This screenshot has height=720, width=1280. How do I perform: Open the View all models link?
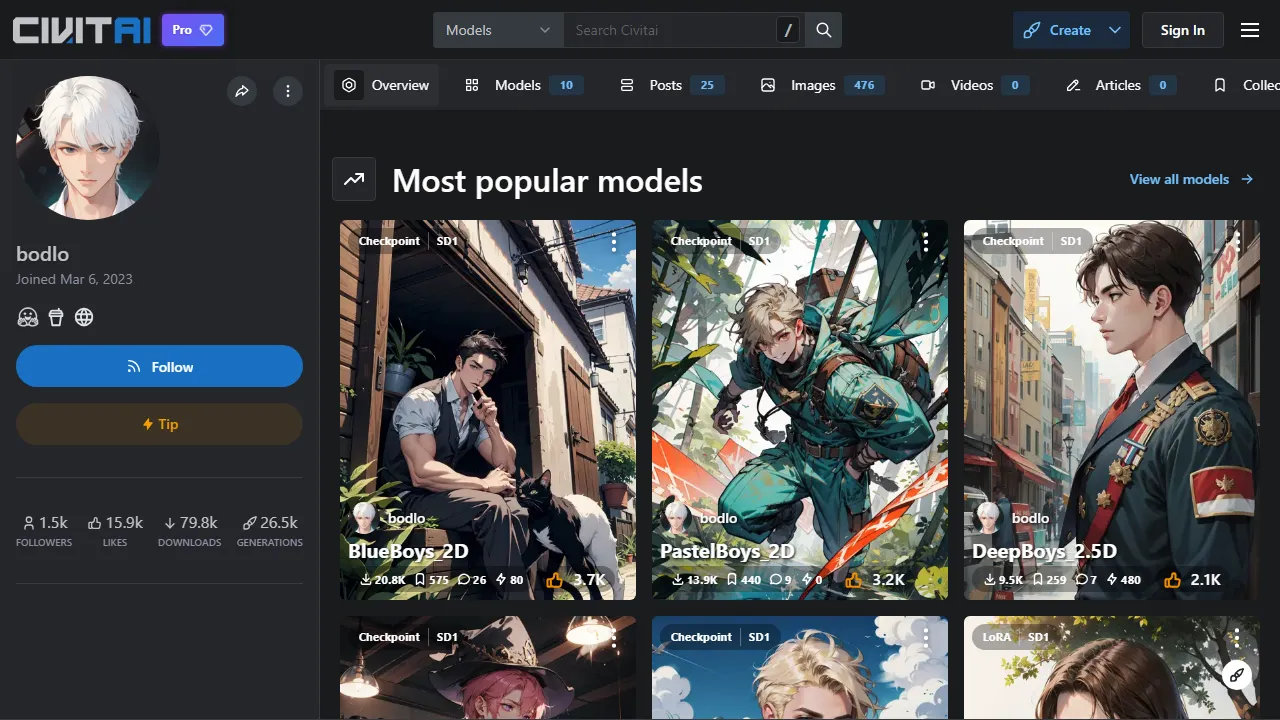pos(1190,179)
